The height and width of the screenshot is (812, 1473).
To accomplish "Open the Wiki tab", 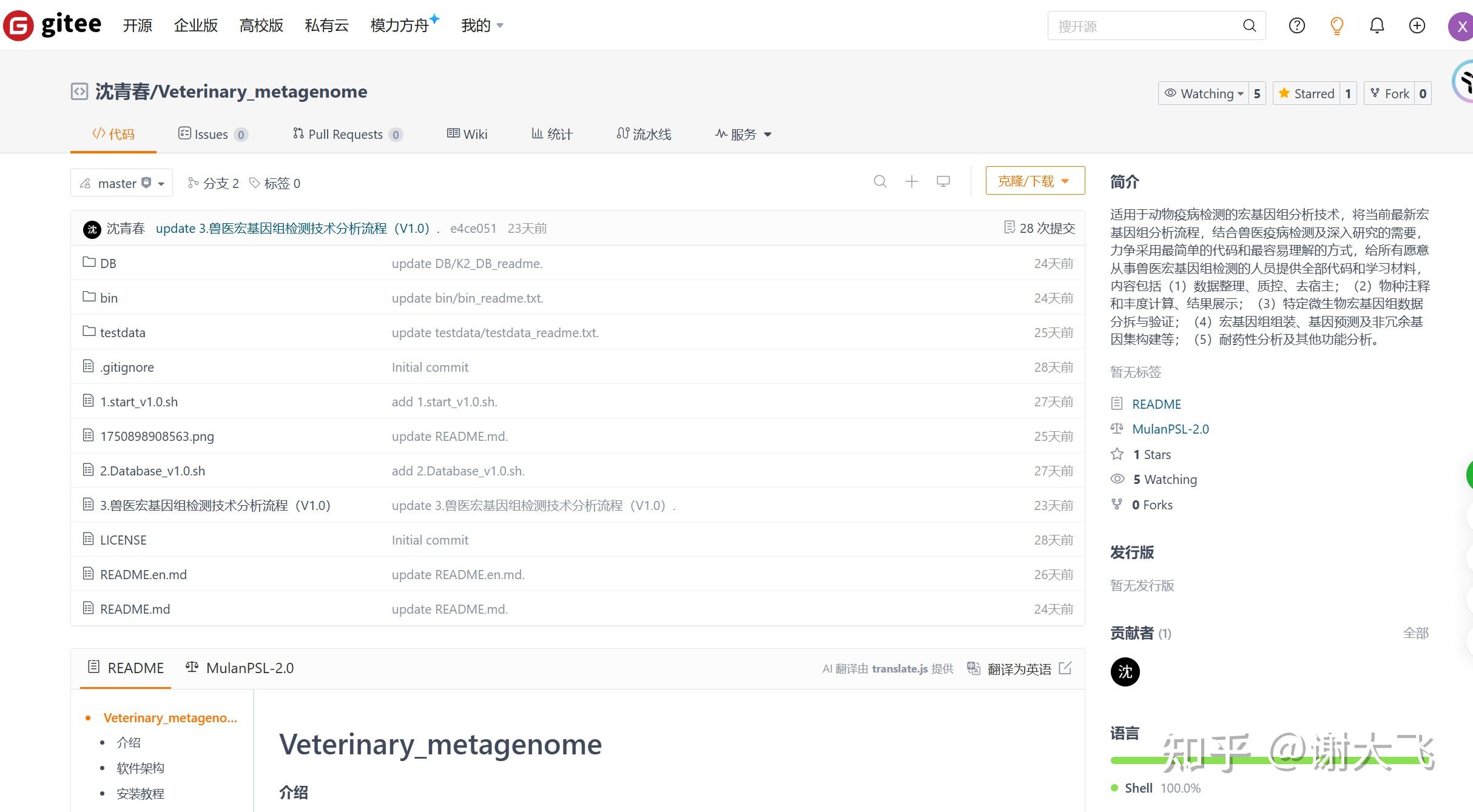I will pos(467,134).
